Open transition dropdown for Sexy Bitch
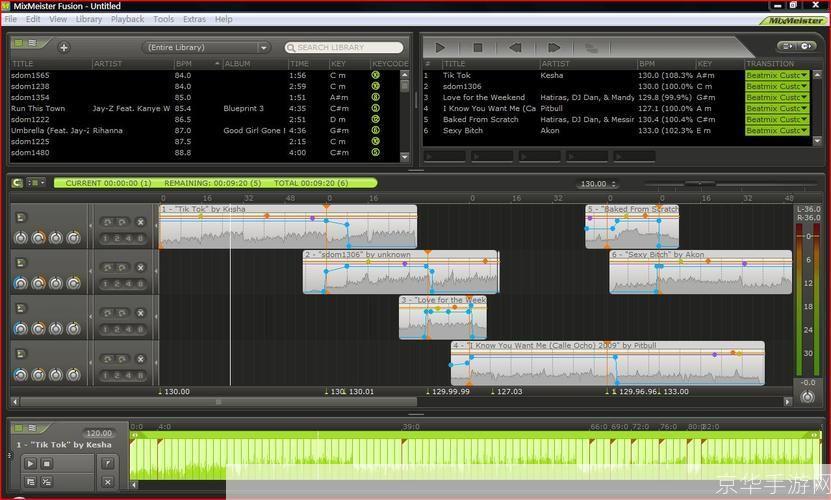The width and height of the screenshot is (831, 500). [777, 130]
